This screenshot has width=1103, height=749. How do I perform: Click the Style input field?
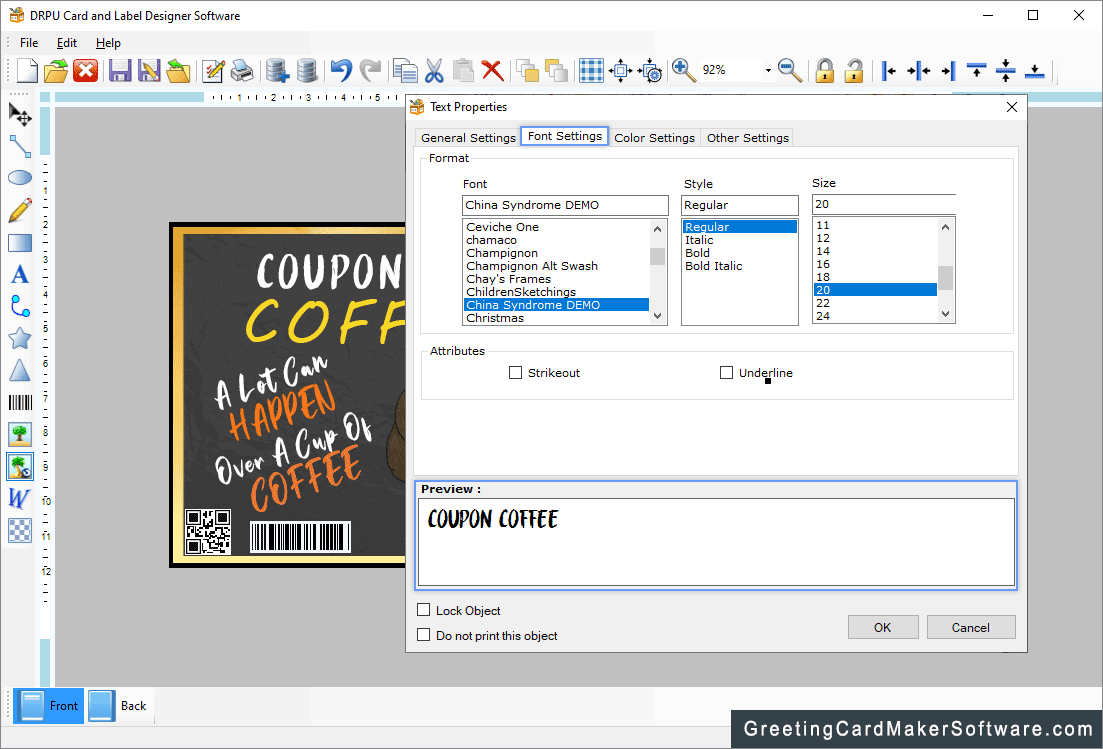(739, 205)
